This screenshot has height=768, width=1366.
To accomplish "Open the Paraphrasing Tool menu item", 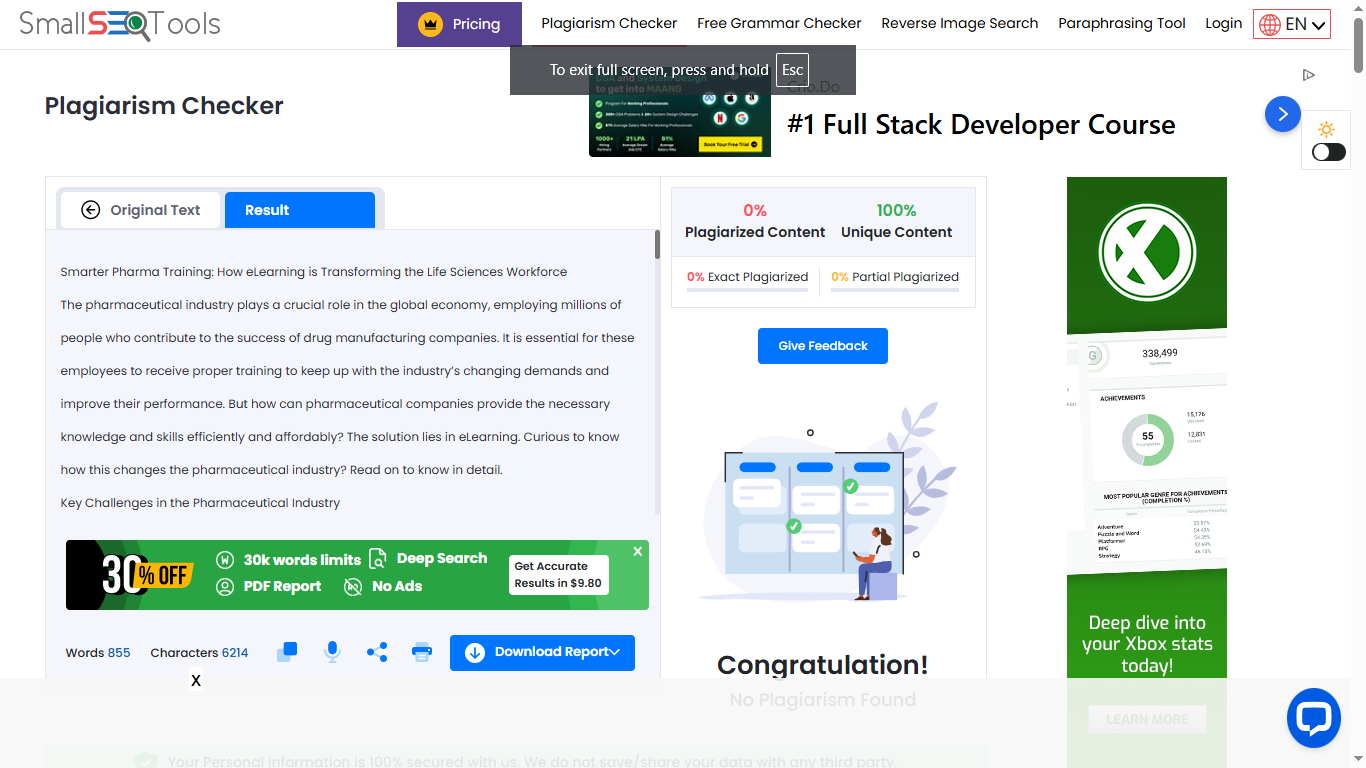I will (x=1122, y=23).
